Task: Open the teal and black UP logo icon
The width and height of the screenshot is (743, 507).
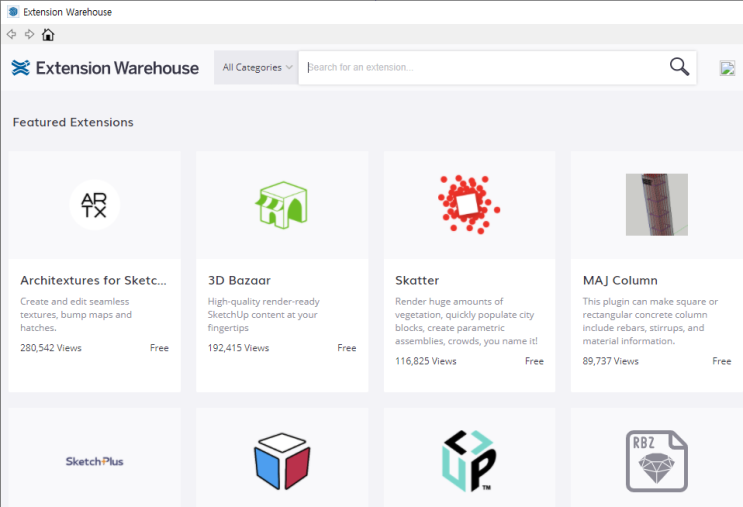Action: (x=469, y=461)
